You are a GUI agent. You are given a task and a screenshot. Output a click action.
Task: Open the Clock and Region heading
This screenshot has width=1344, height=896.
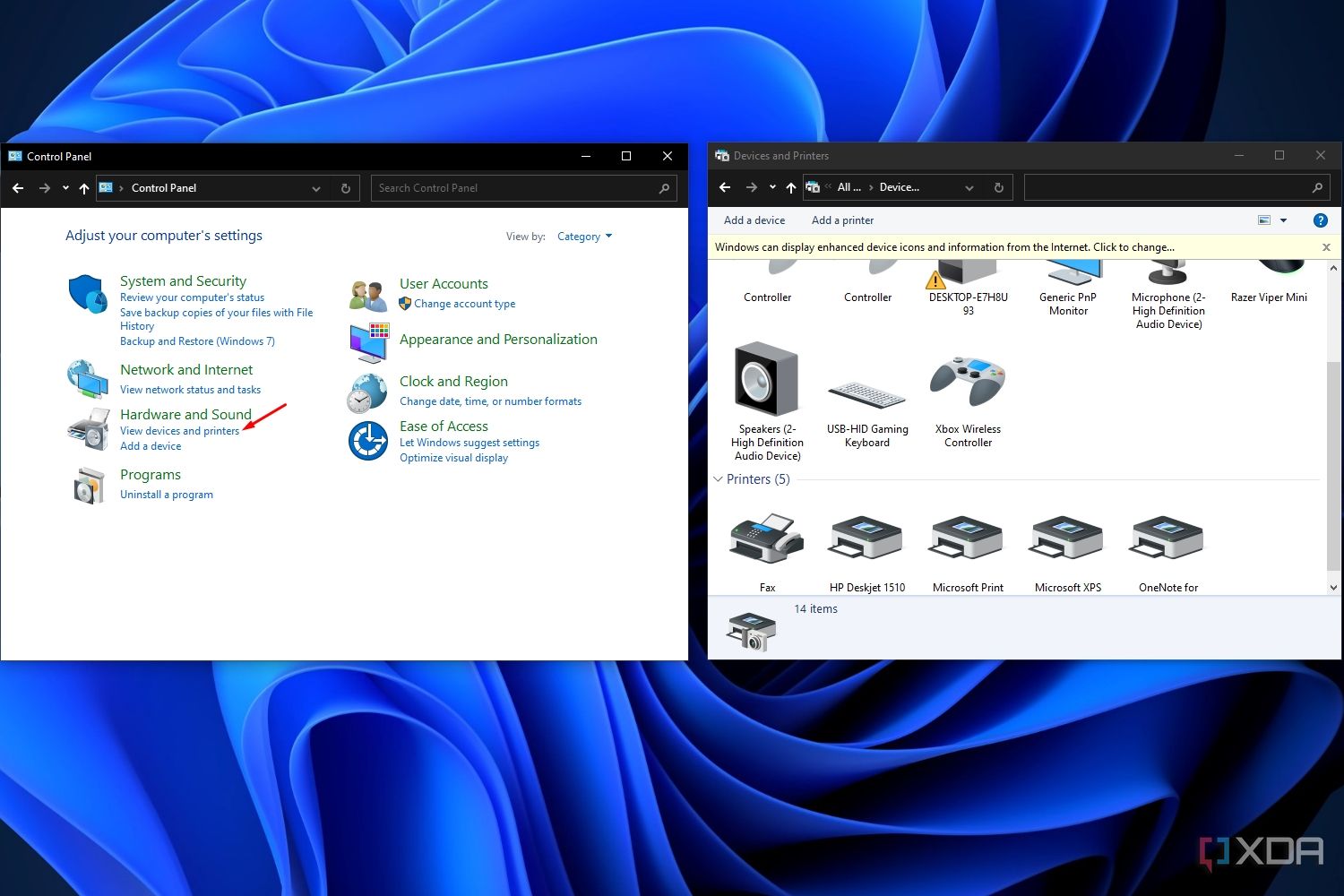453,382
